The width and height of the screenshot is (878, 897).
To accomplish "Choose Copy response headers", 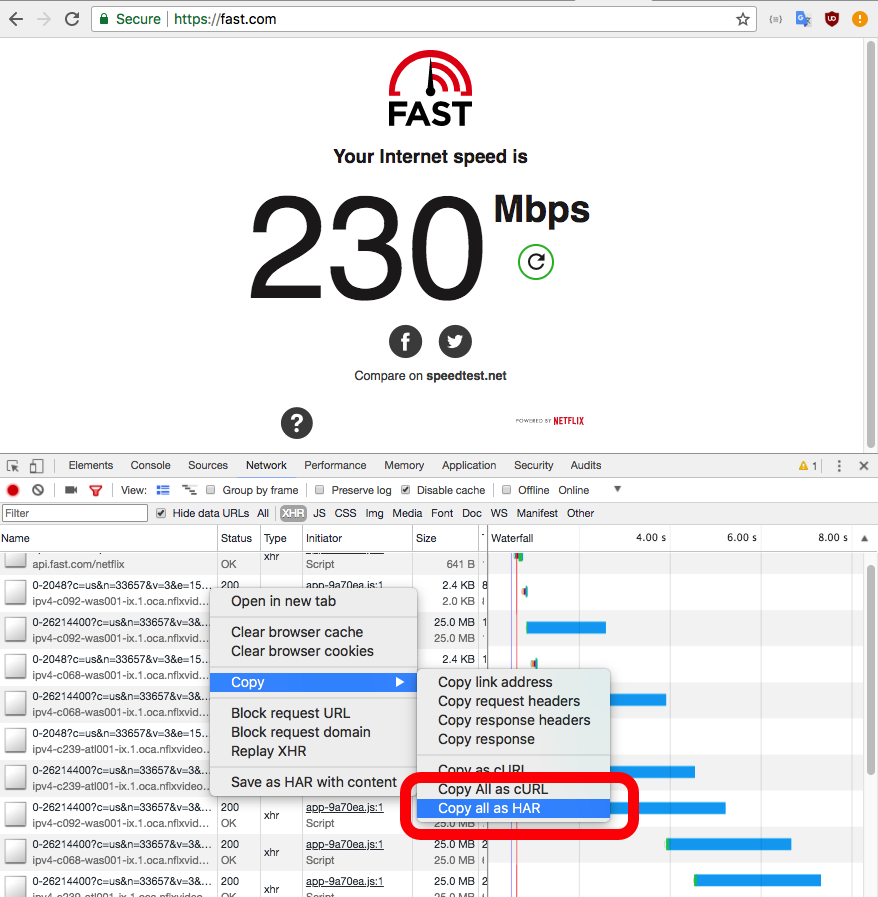I will [x=513, y=720].
